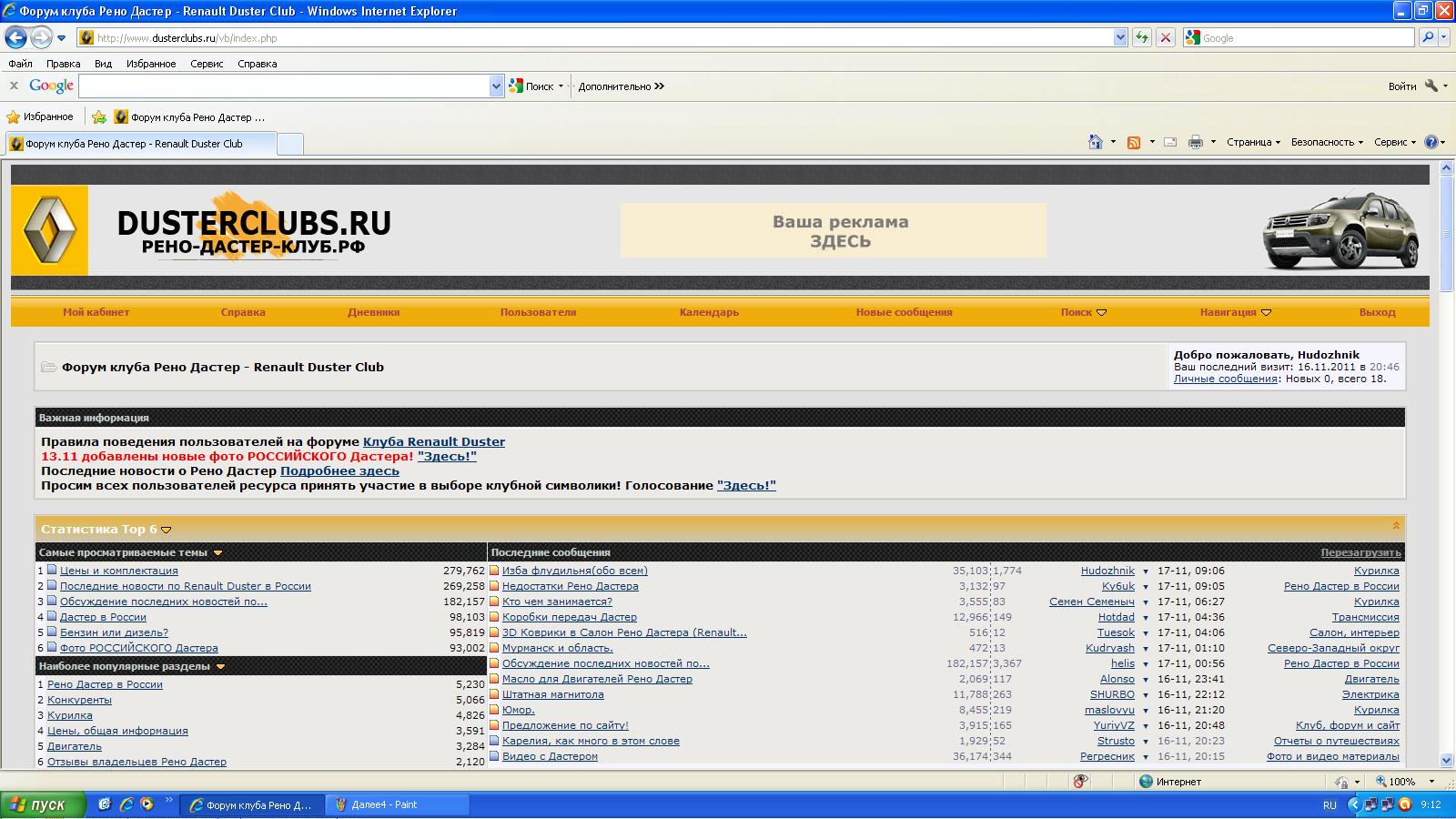Expand Наиболее популярные разделы dropdown arrow

pos(220,666)
